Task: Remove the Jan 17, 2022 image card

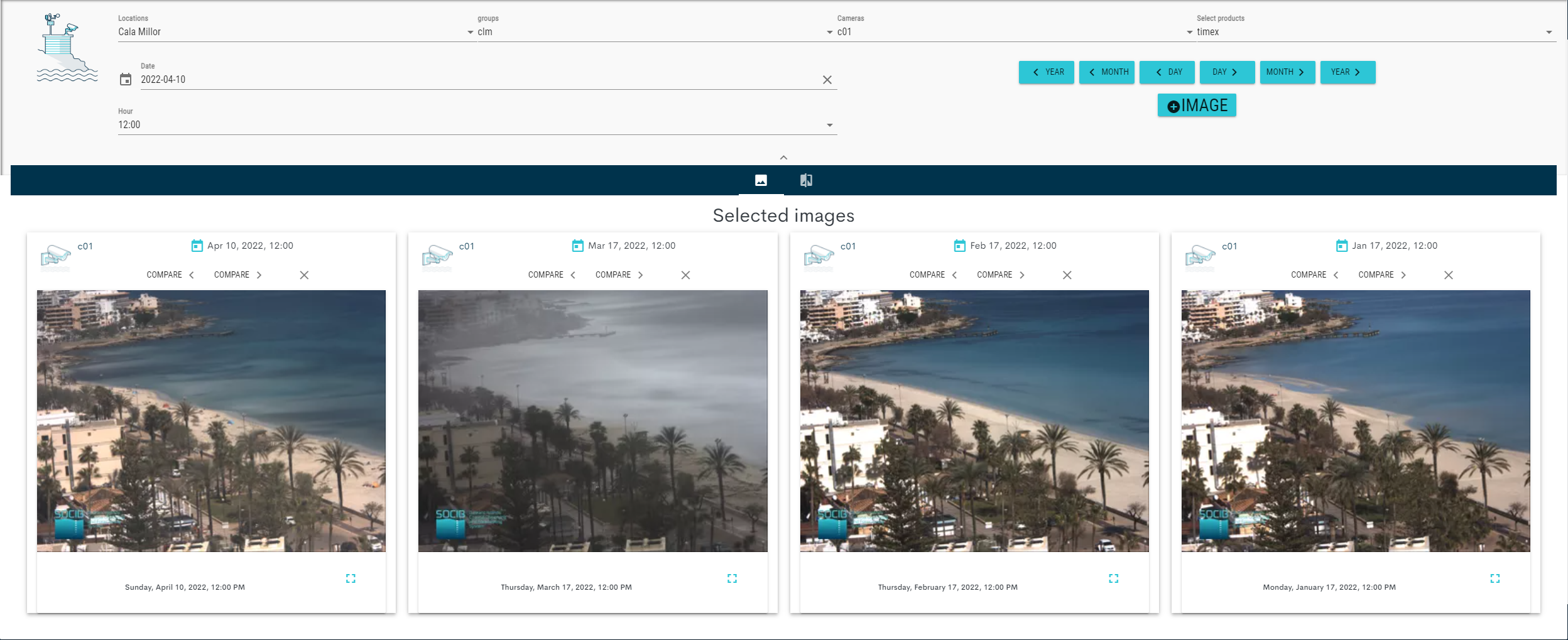Action: tap(1448, 275)
